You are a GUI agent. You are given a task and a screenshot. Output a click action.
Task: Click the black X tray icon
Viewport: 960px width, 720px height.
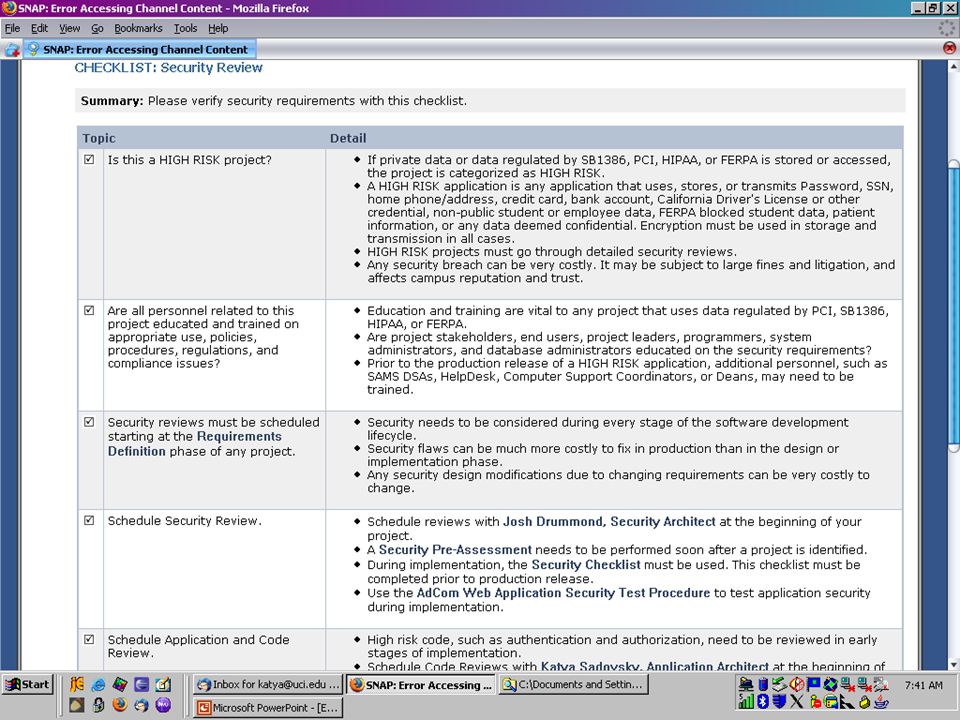(x=797, y=702)
